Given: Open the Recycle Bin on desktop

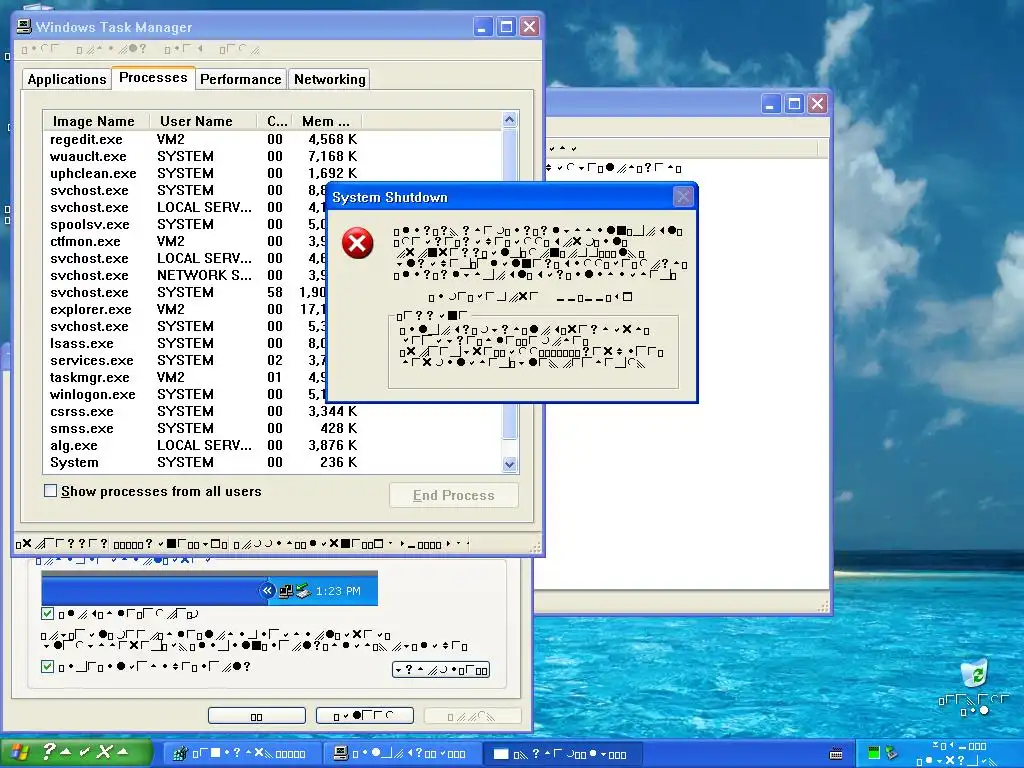Looking at the screenshot, I should [974, 675].
